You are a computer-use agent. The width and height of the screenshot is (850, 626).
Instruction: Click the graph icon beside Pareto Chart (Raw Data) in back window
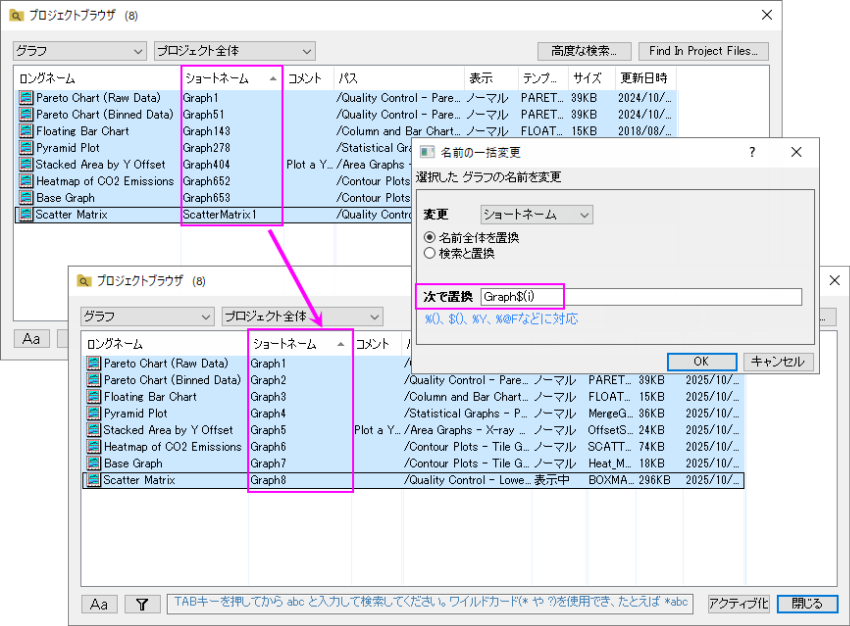pyautogui.click(x=25, y=98)
